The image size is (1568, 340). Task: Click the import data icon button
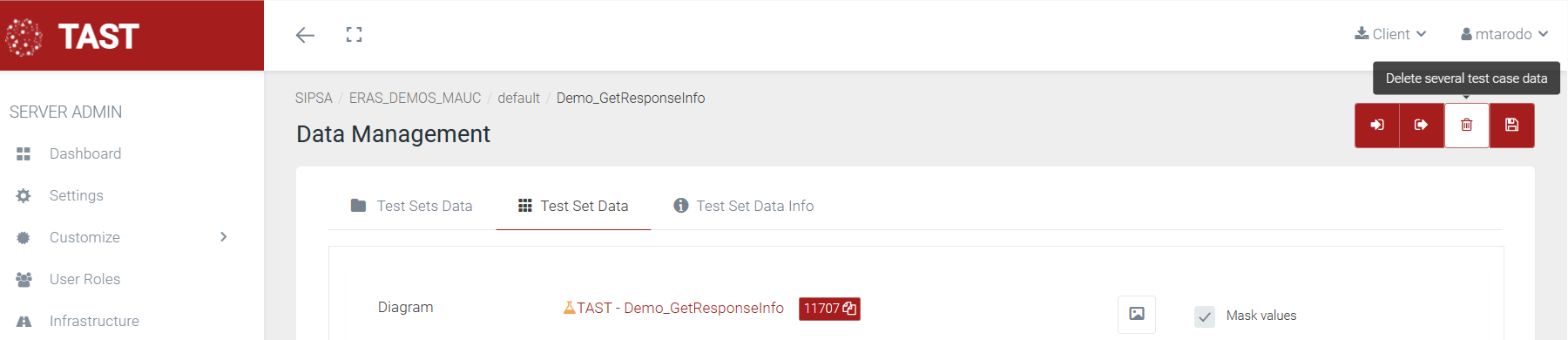point(1377,126)
